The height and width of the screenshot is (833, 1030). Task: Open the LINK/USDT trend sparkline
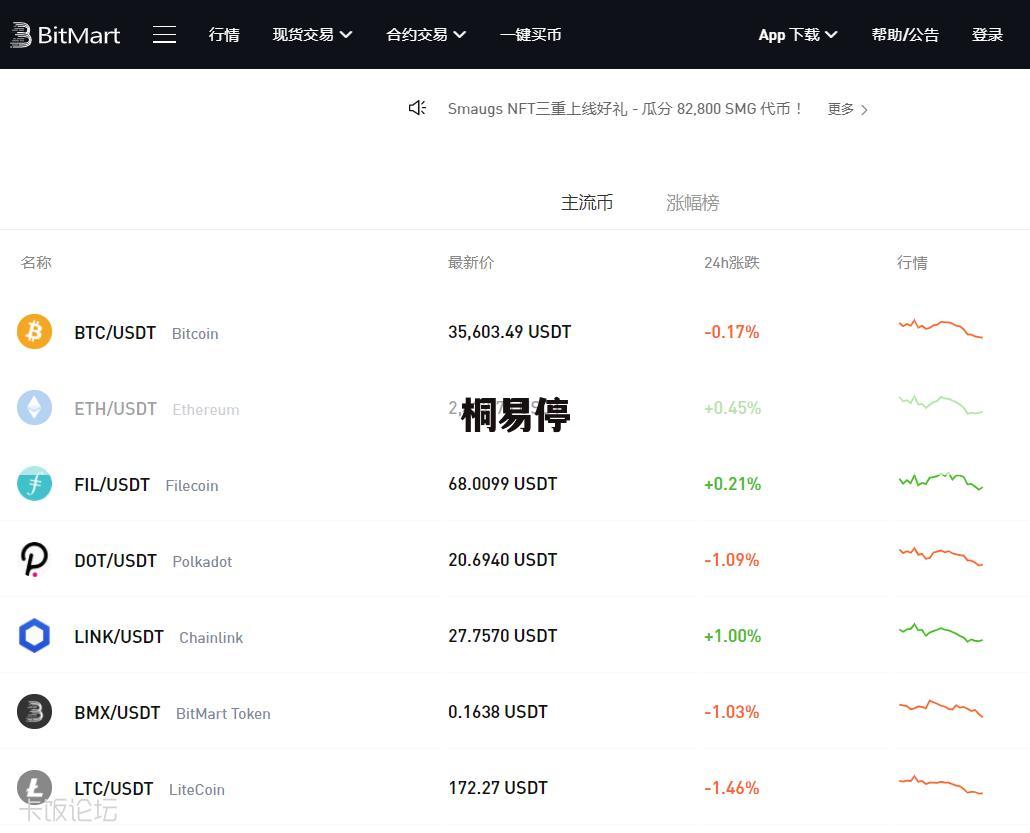coord(940,632)
